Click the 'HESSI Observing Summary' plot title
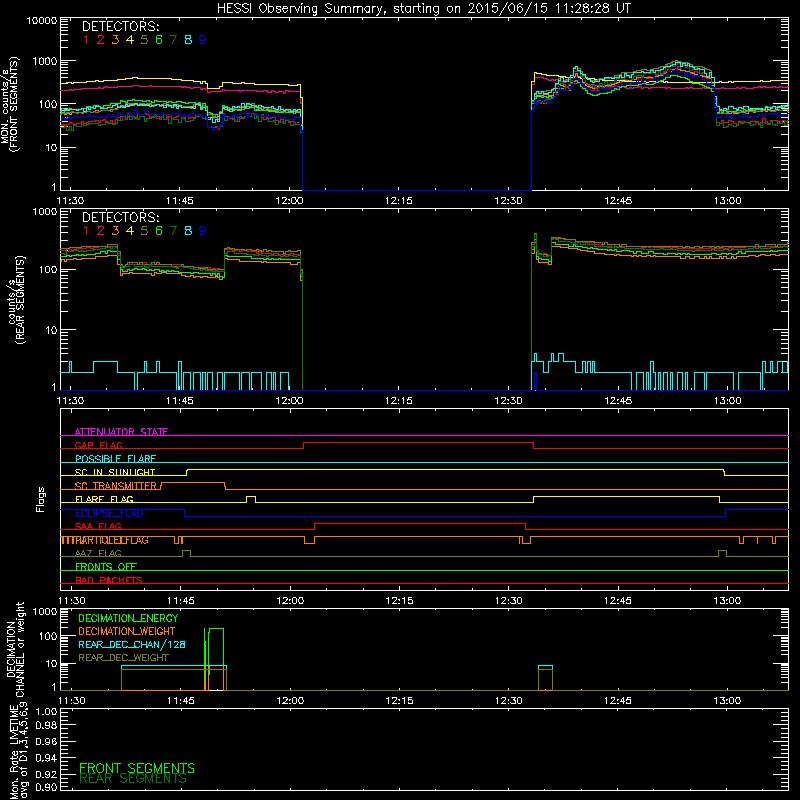The height and width of the screenshot is (800, 800). pyautogui.click(x=423, y=8)
